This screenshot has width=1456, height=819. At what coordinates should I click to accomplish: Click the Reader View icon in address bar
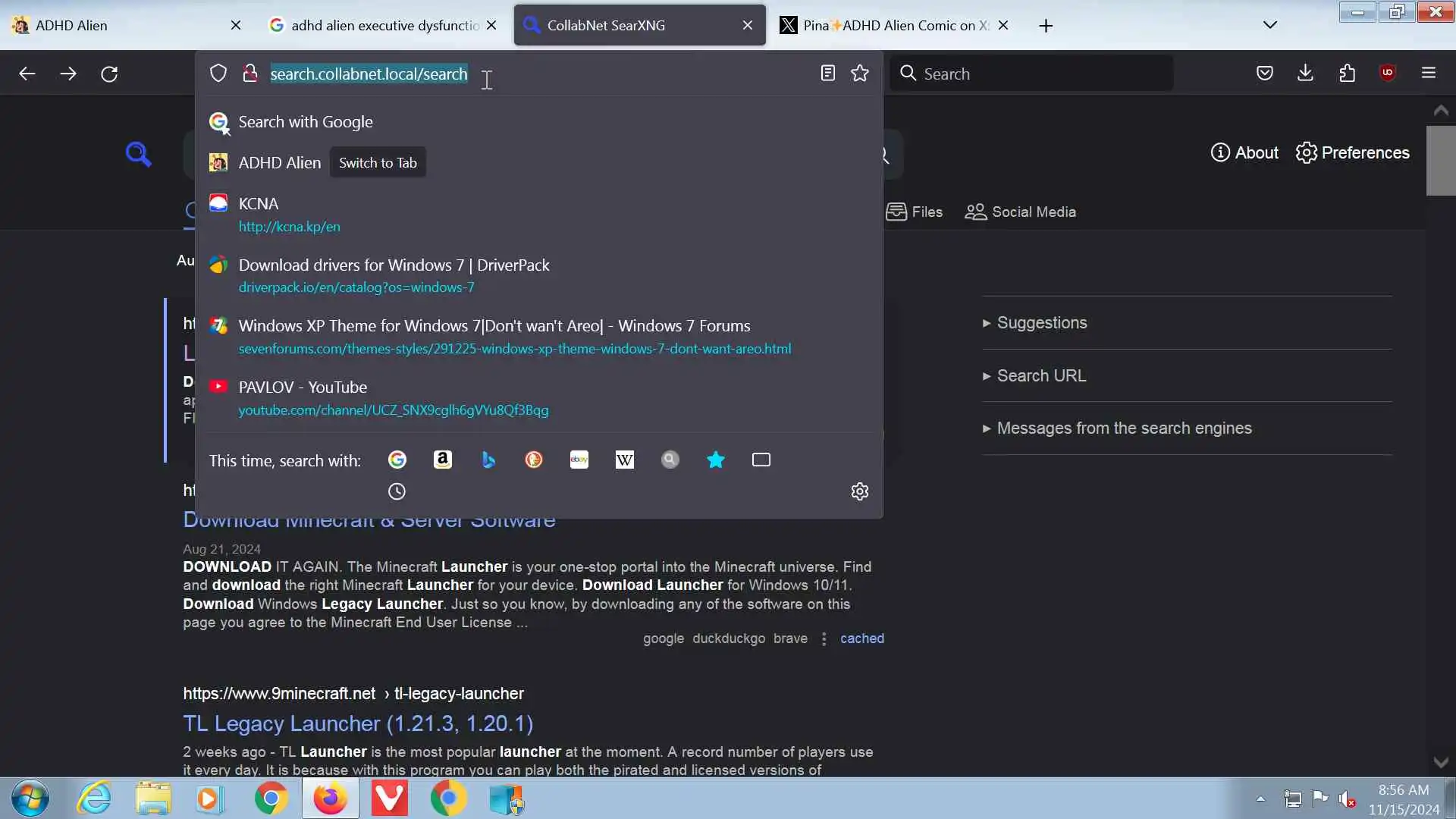[x=827, y=74]
